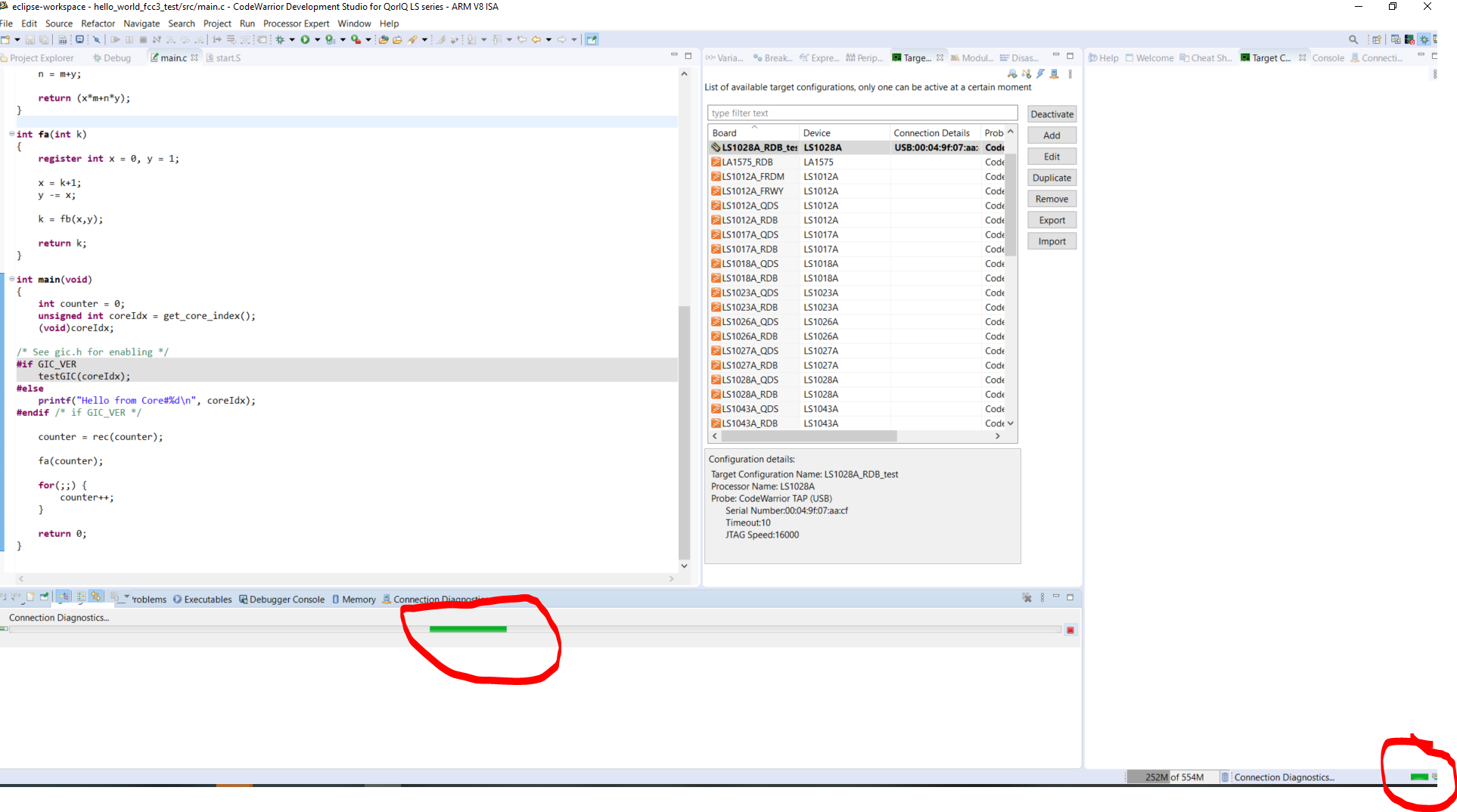Screen dimensions: 1457x812
Task: Click the Duplicate button for target configurations
Action: click(1051, 177)
